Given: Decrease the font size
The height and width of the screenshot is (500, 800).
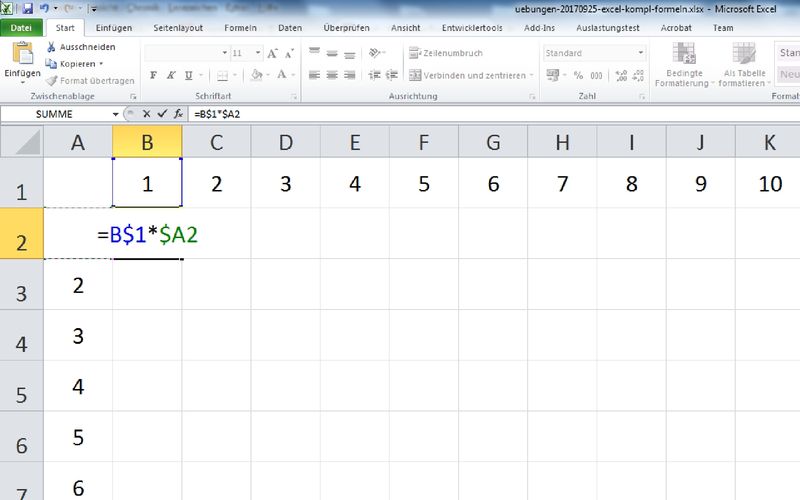Looking at the screenshot, I should [x=289, y=53].
